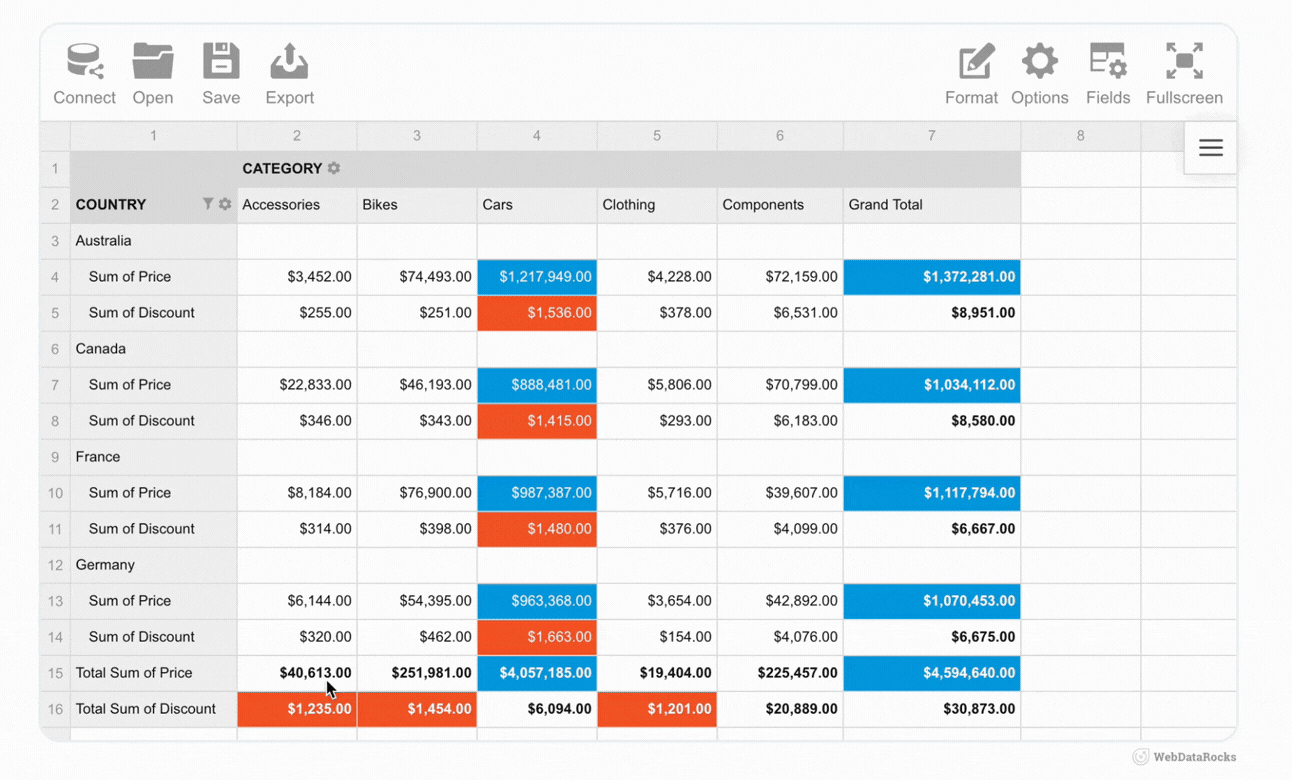Open the Fields list tool
1292x780 pixels.
click(1107, 62)
